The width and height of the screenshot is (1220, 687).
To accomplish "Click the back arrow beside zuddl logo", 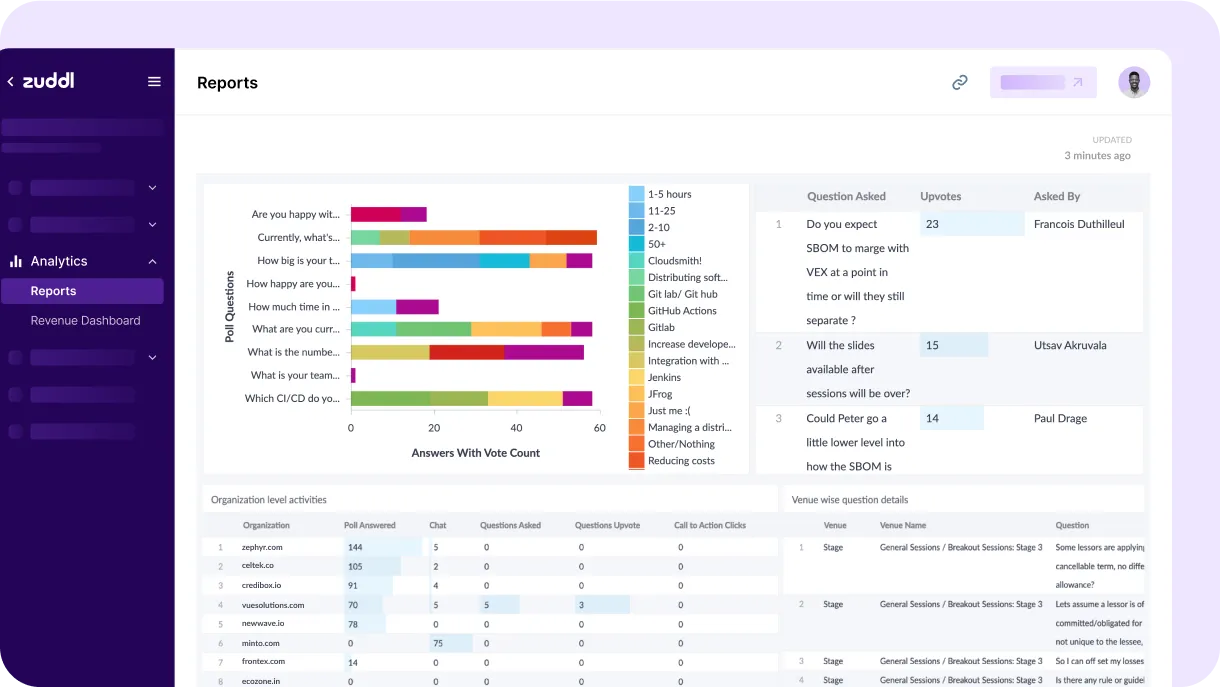I will (10, 82).
